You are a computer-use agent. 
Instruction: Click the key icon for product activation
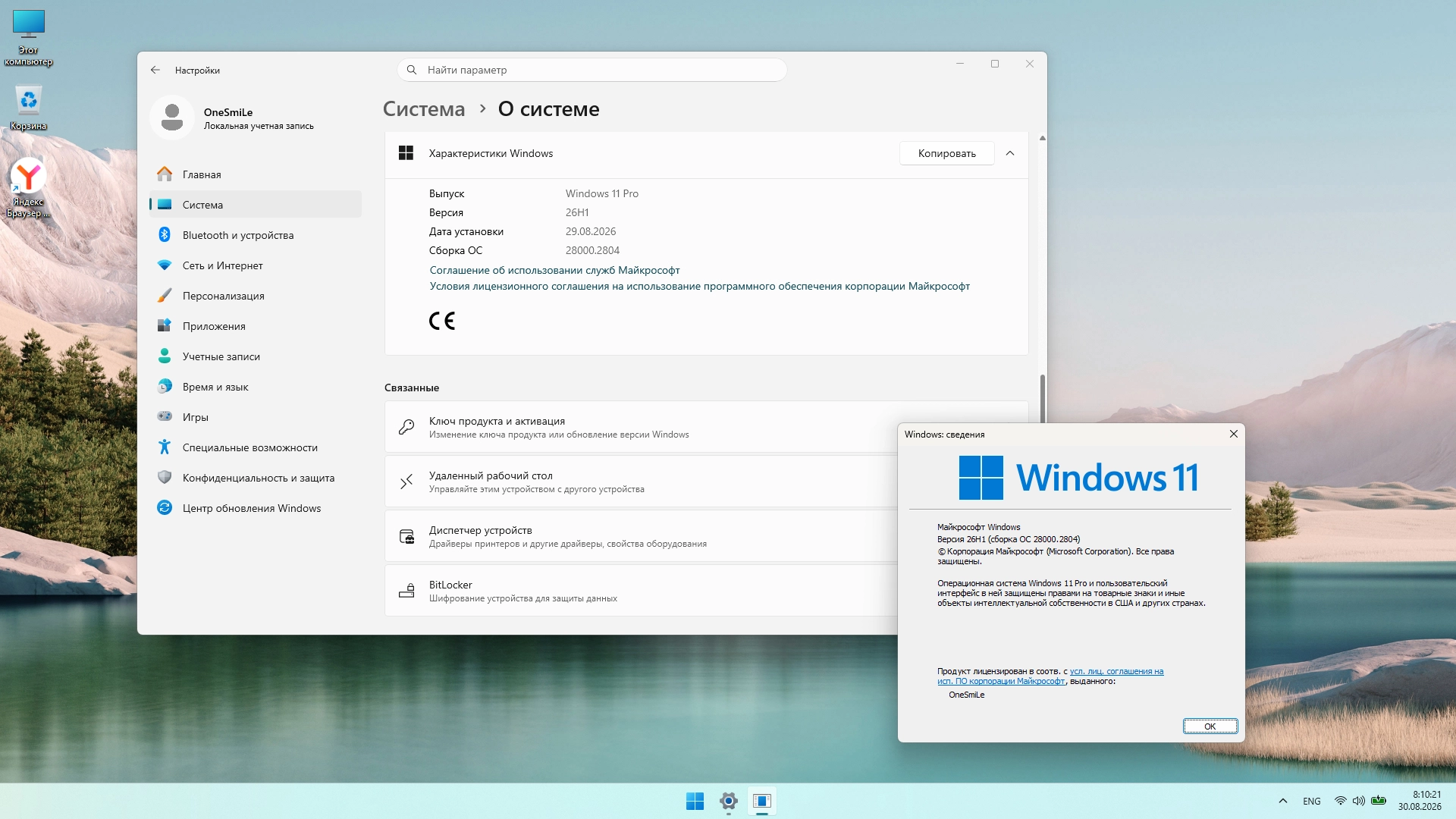click(x=406, y=427)
